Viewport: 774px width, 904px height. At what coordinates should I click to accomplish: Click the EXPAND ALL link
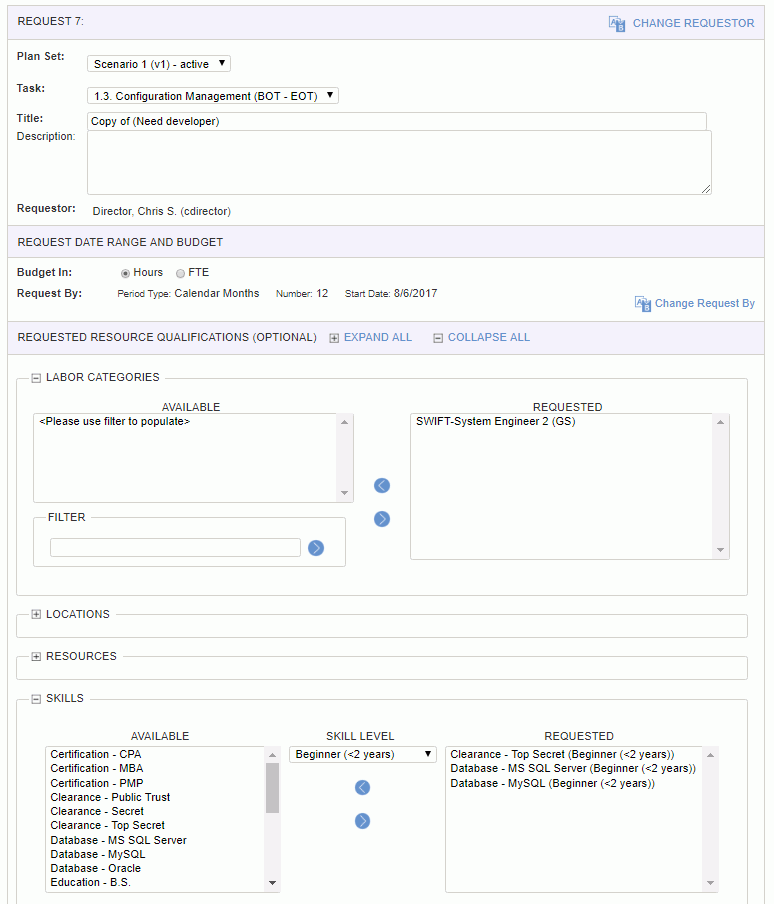coord(377,337)
